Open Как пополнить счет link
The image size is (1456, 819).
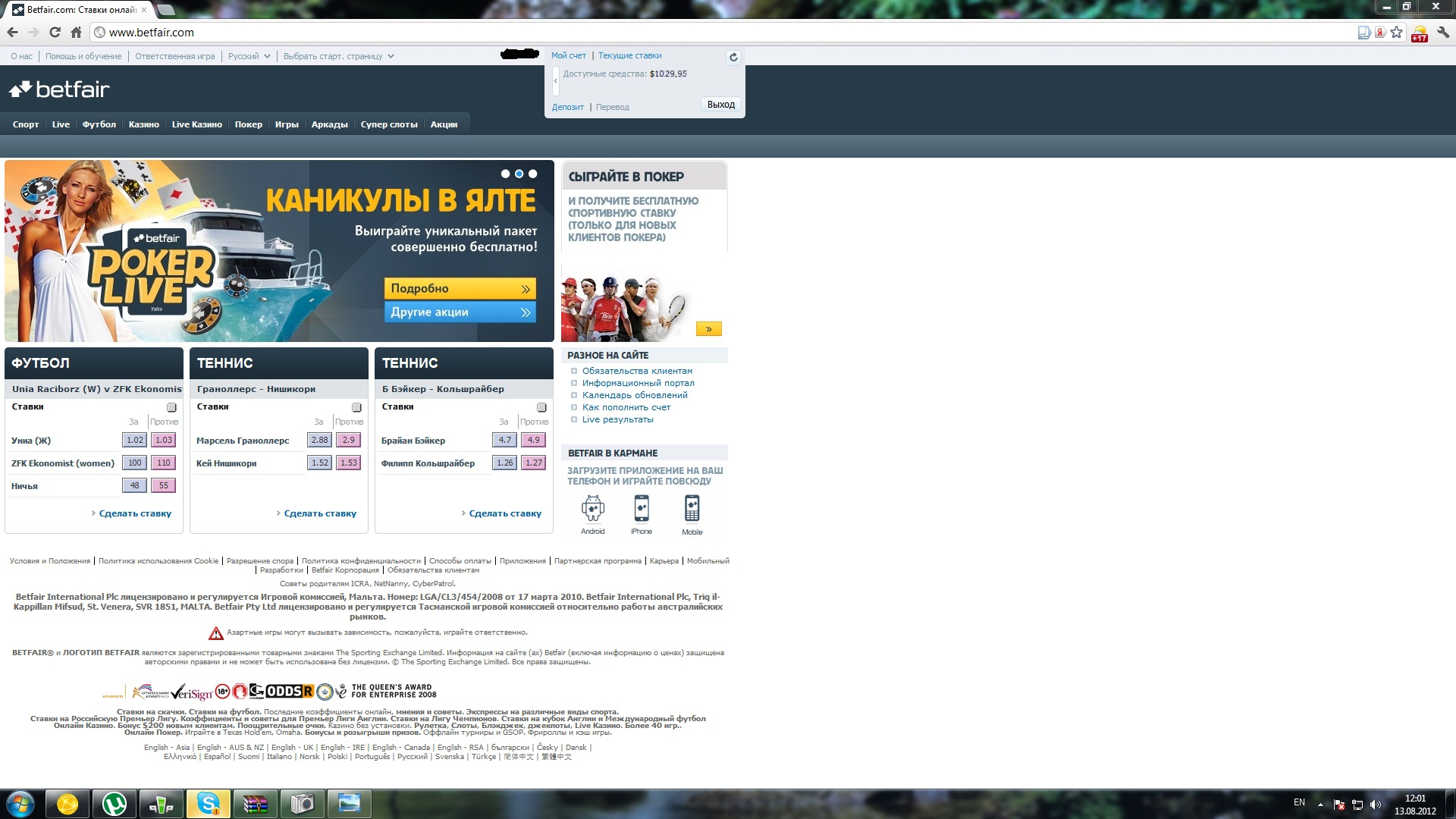tap(626, 407)
